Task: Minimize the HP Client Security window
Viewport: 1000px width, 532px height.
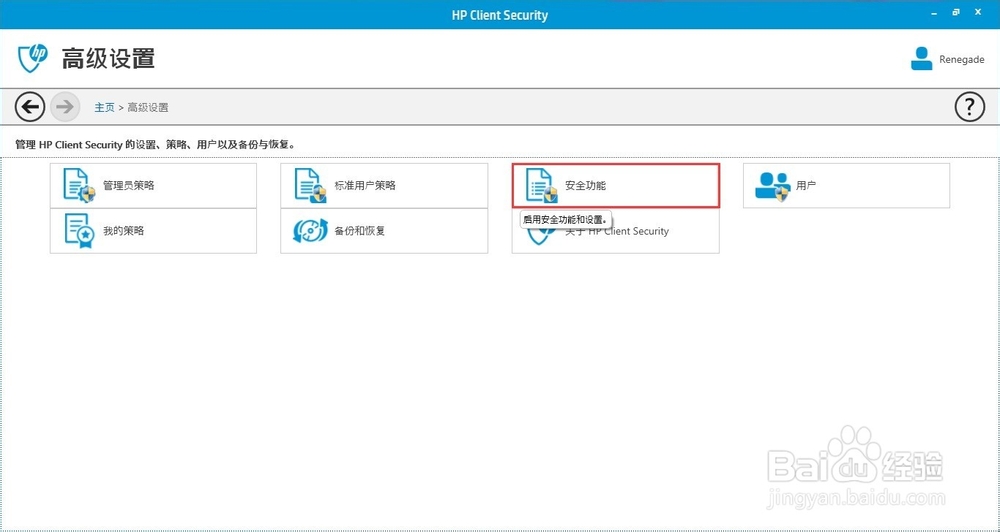Action: (936, 12)
